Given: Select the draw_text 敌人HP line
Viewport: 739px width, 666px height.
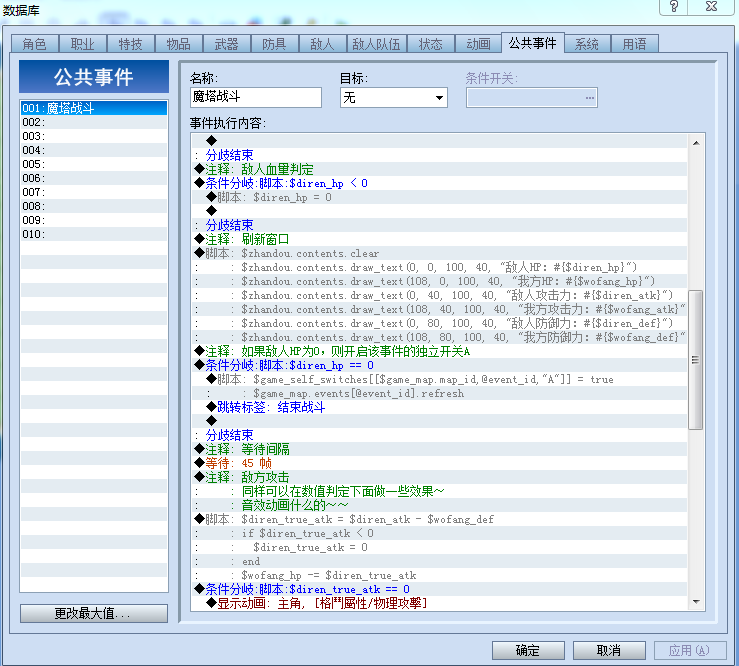Looking at the screenshot, I should (439, 267).
